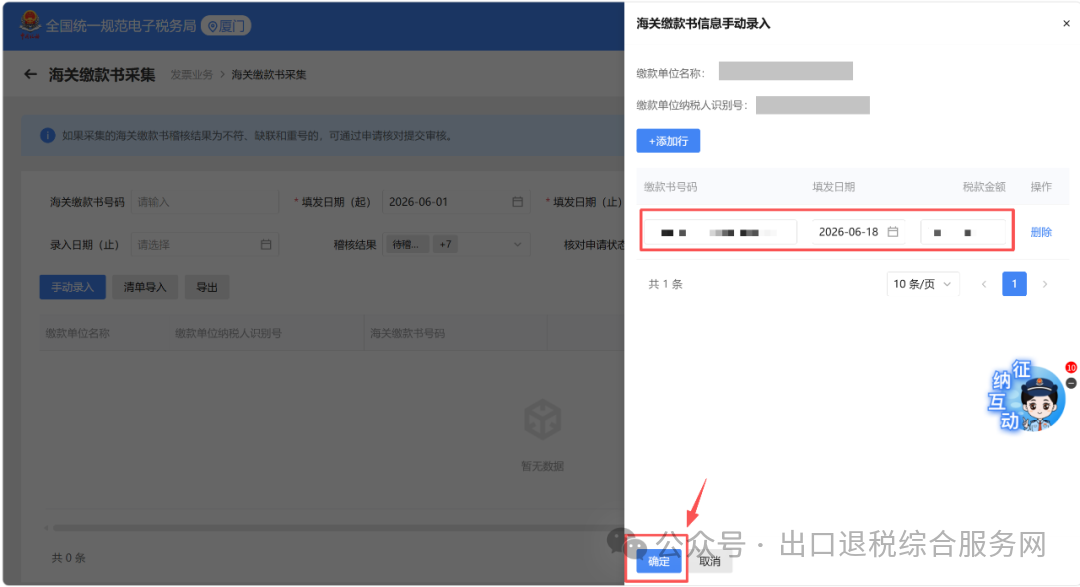Click the blue info icon in notice banner
The image size is (1080, 587).
[x=48, y=136]
